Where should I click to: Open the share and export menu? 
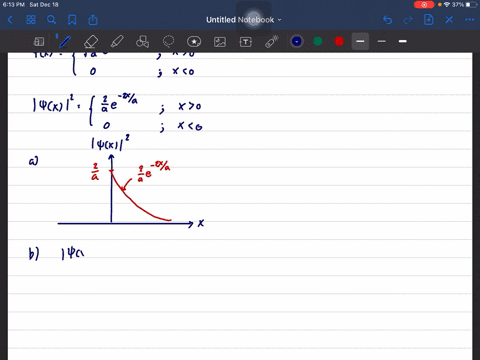coord(93,20)
